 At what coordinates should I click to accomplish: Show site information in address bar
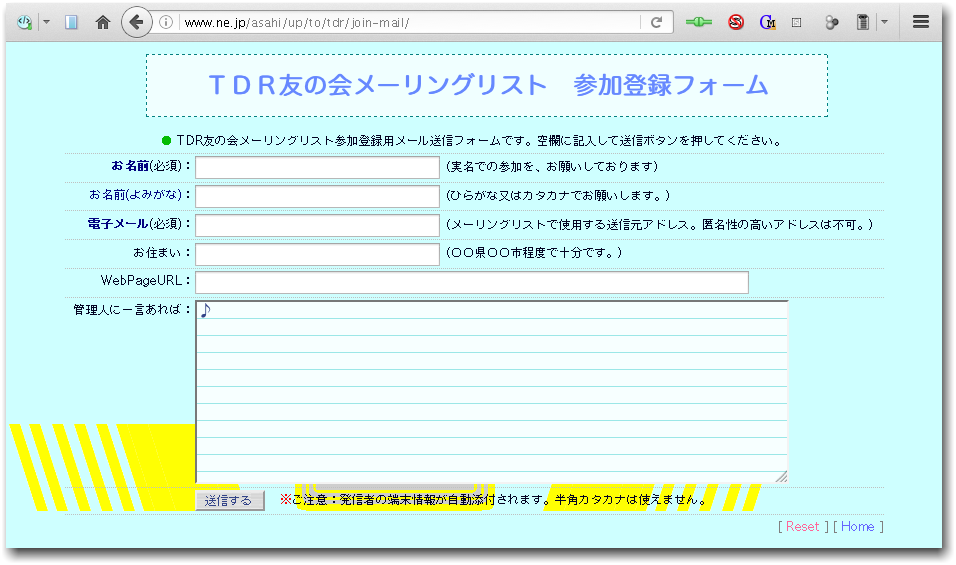[x=166, y=22]
